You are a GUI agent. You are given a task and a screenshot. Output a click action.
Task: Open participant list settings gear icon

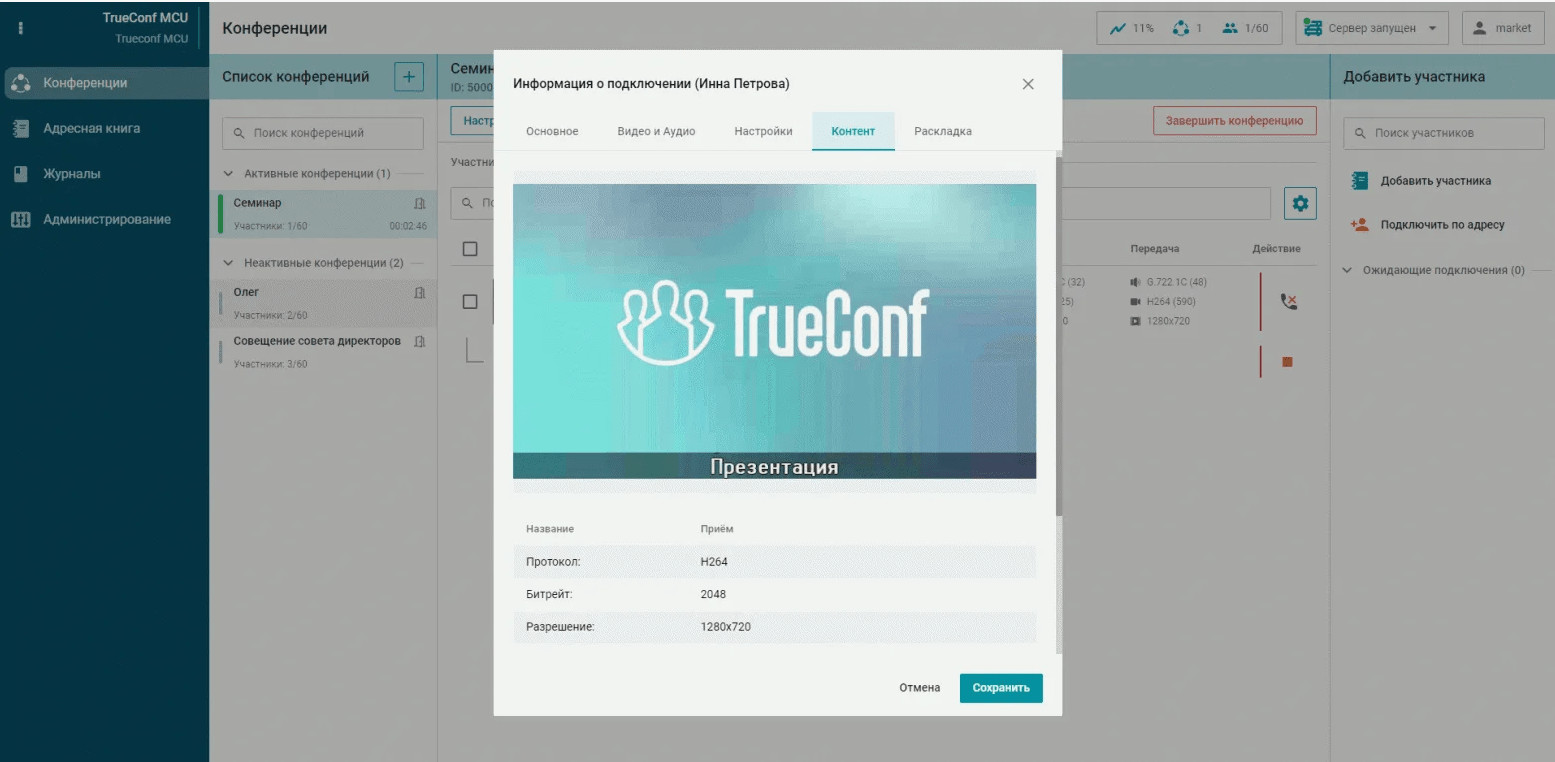(1299, 203)
